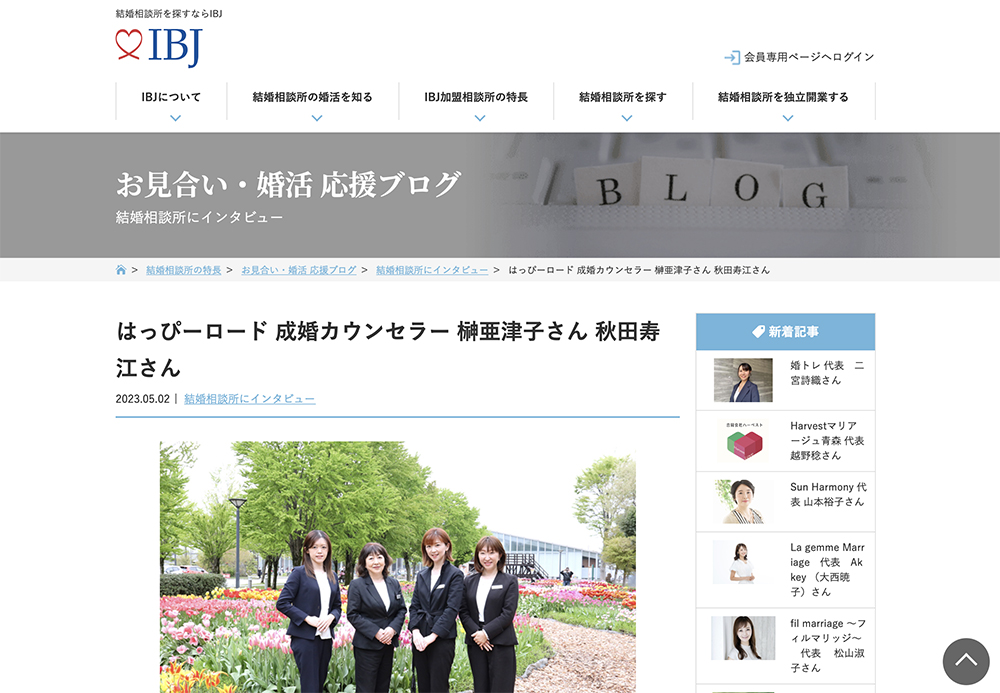Open Sun Harmony 代表 山本裕子さん thumbnail
Screen dimensions: 1000x693
click(743, 502)
